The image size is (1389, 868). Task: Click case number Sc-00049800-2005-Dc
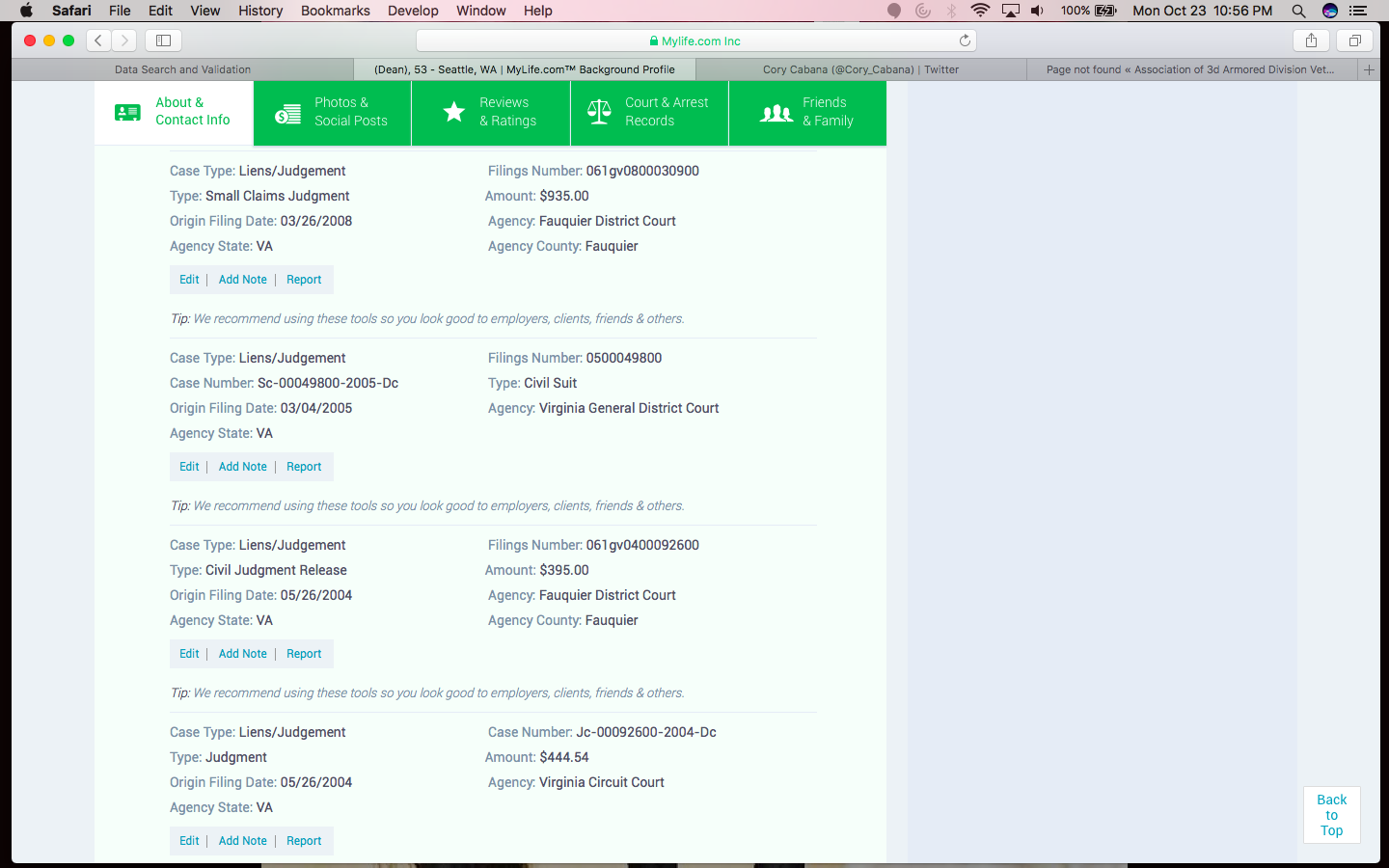click(x=328, y=383)
